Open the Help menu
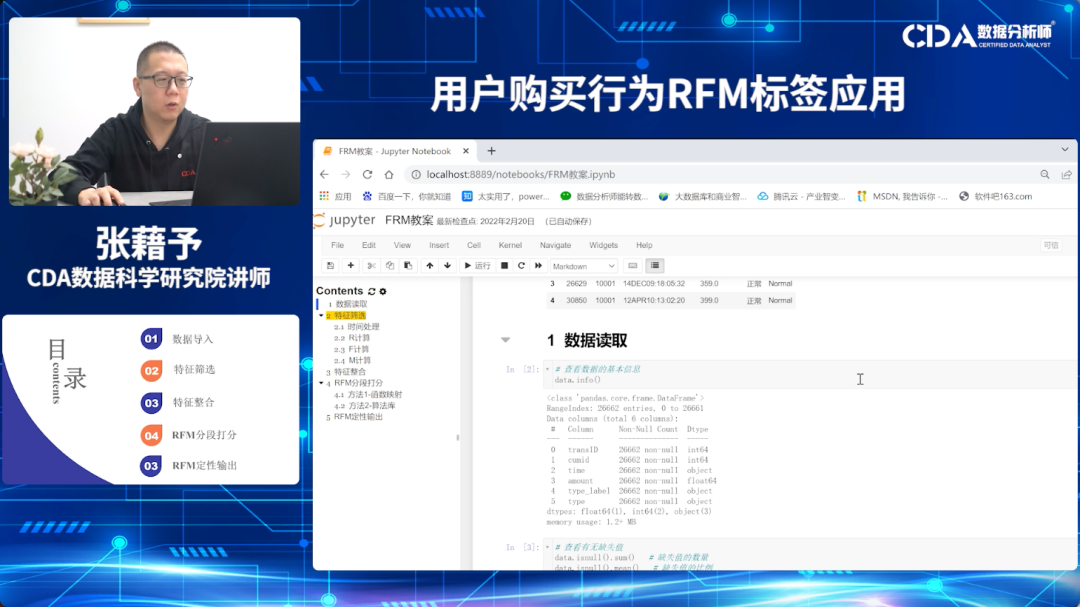Screen dimensions: 1080x607 tap(644, 245)
